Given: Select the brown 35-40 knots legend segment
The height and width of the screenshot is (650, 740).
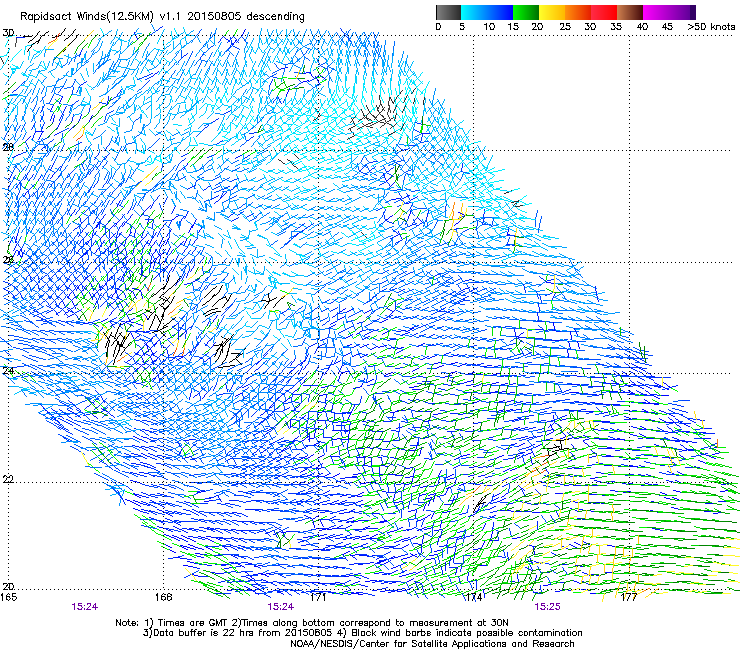Looking at the screenshot, I should pos(630,12).
